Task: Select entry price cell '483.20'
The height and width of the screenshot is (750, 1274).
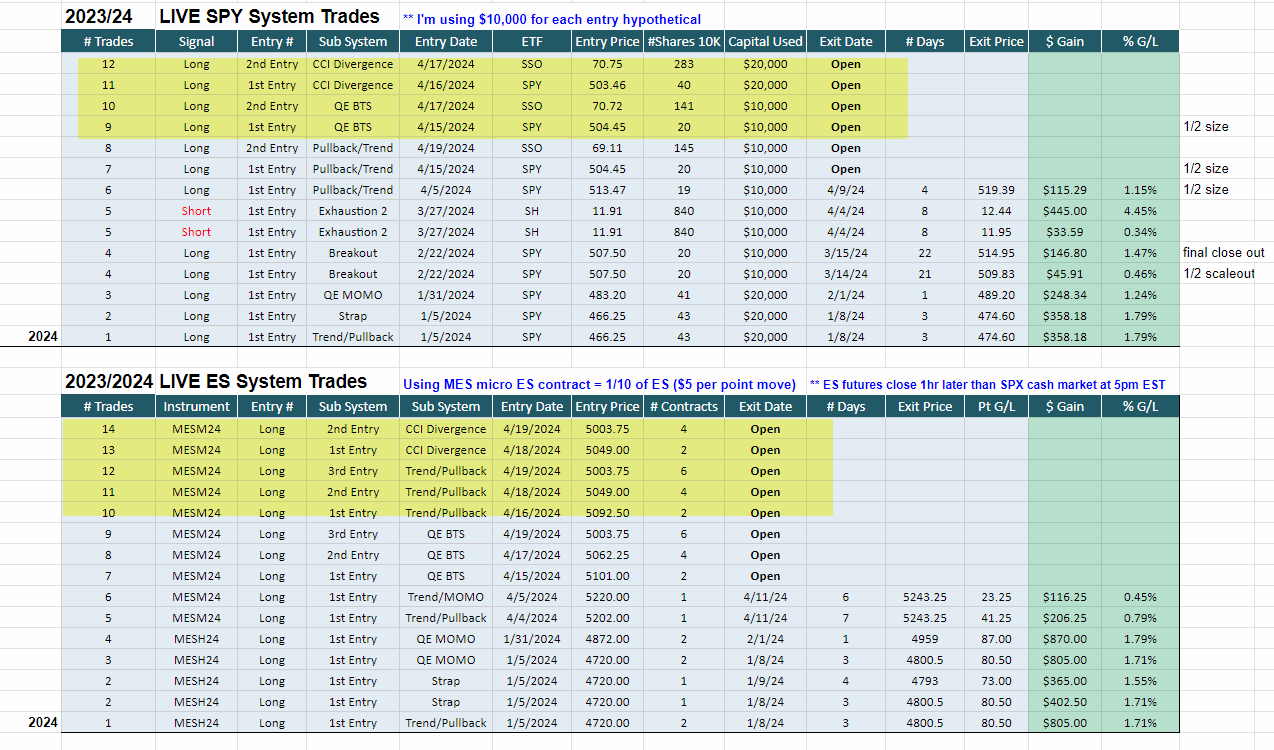Action: coord(607,295)
